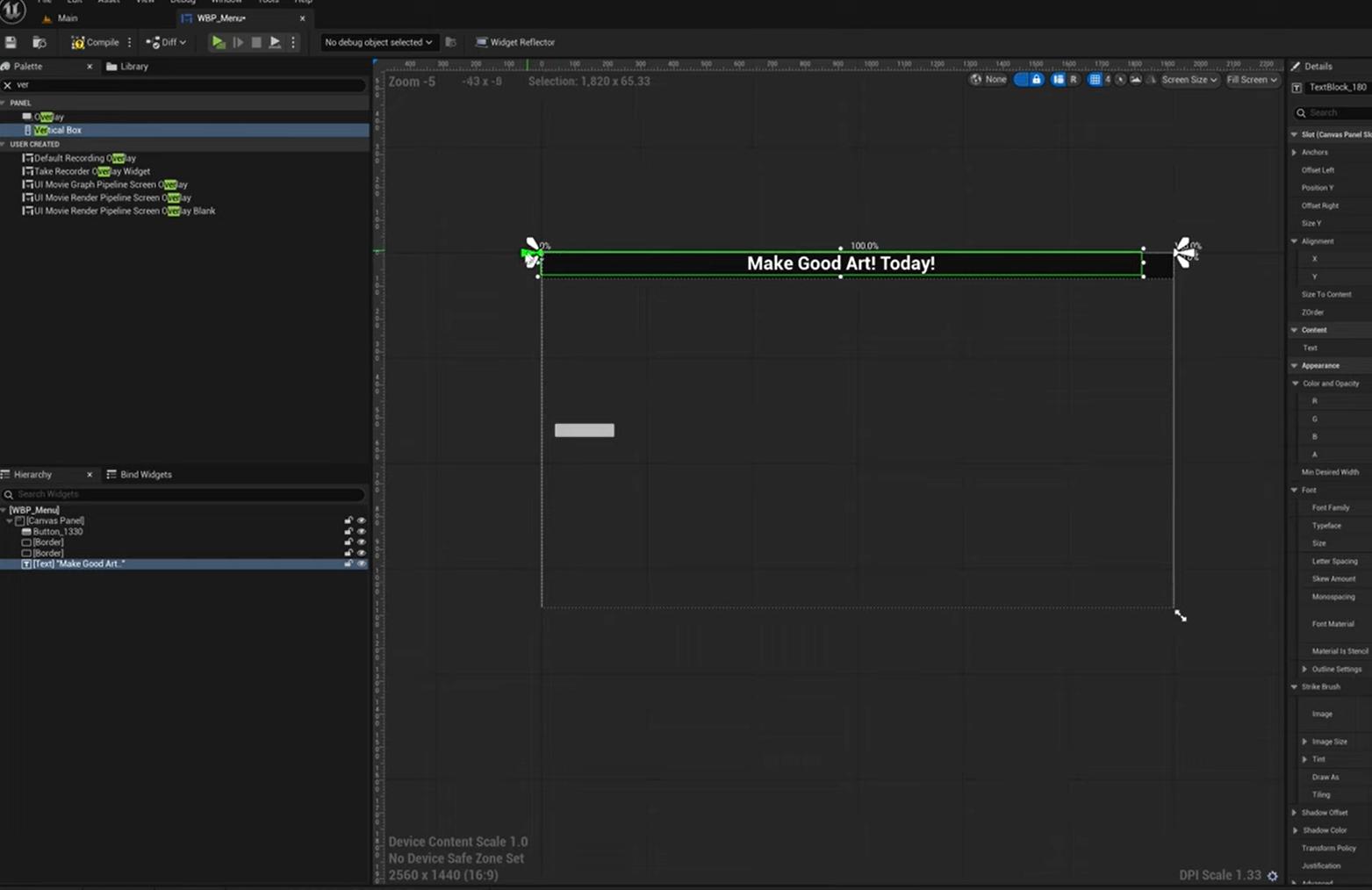The image size is (1372, 890).
Task: Toggle lock for Button_1330 in Hierarchy
Action: click(x=348, y=532)
